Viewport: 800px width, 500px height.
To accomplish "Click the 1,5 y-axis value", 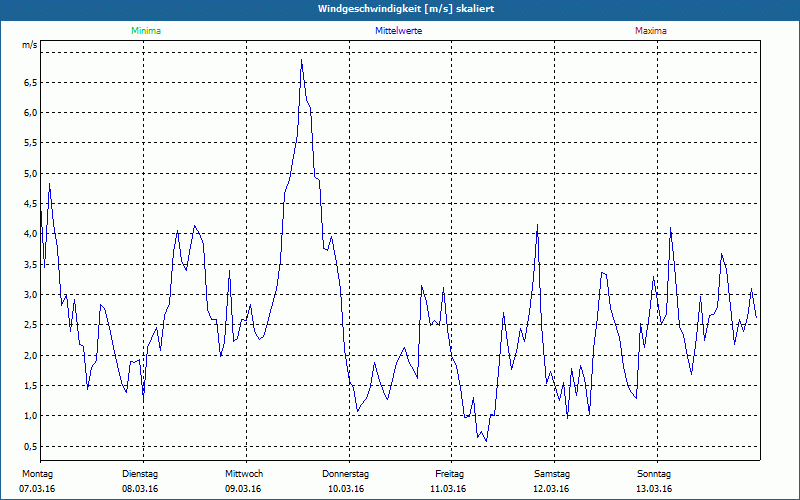I will pyautogui.click(x=31, y=386).
